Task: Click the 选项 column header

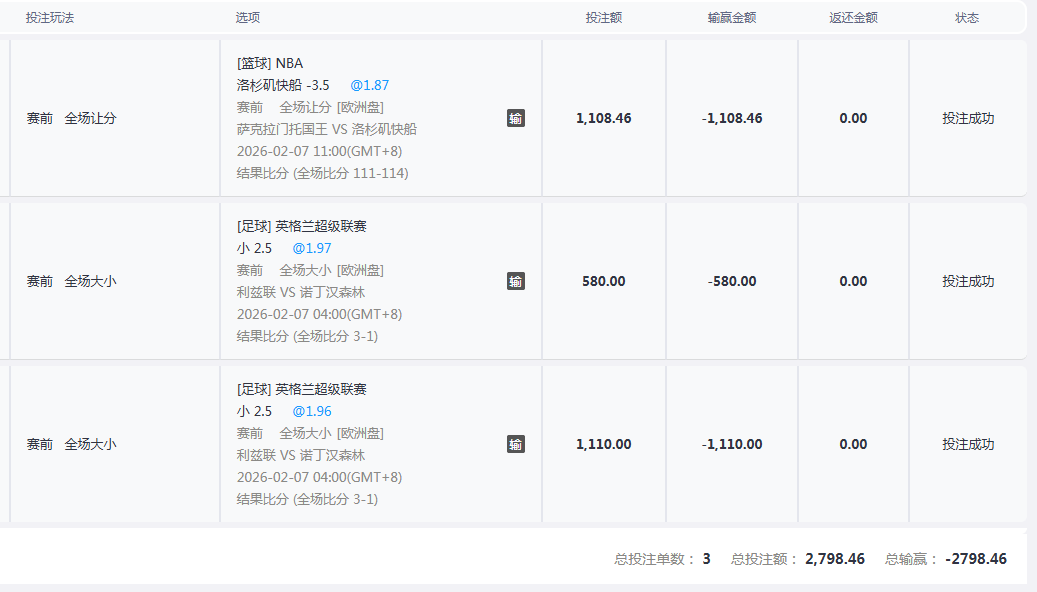Action: point(248,18)
